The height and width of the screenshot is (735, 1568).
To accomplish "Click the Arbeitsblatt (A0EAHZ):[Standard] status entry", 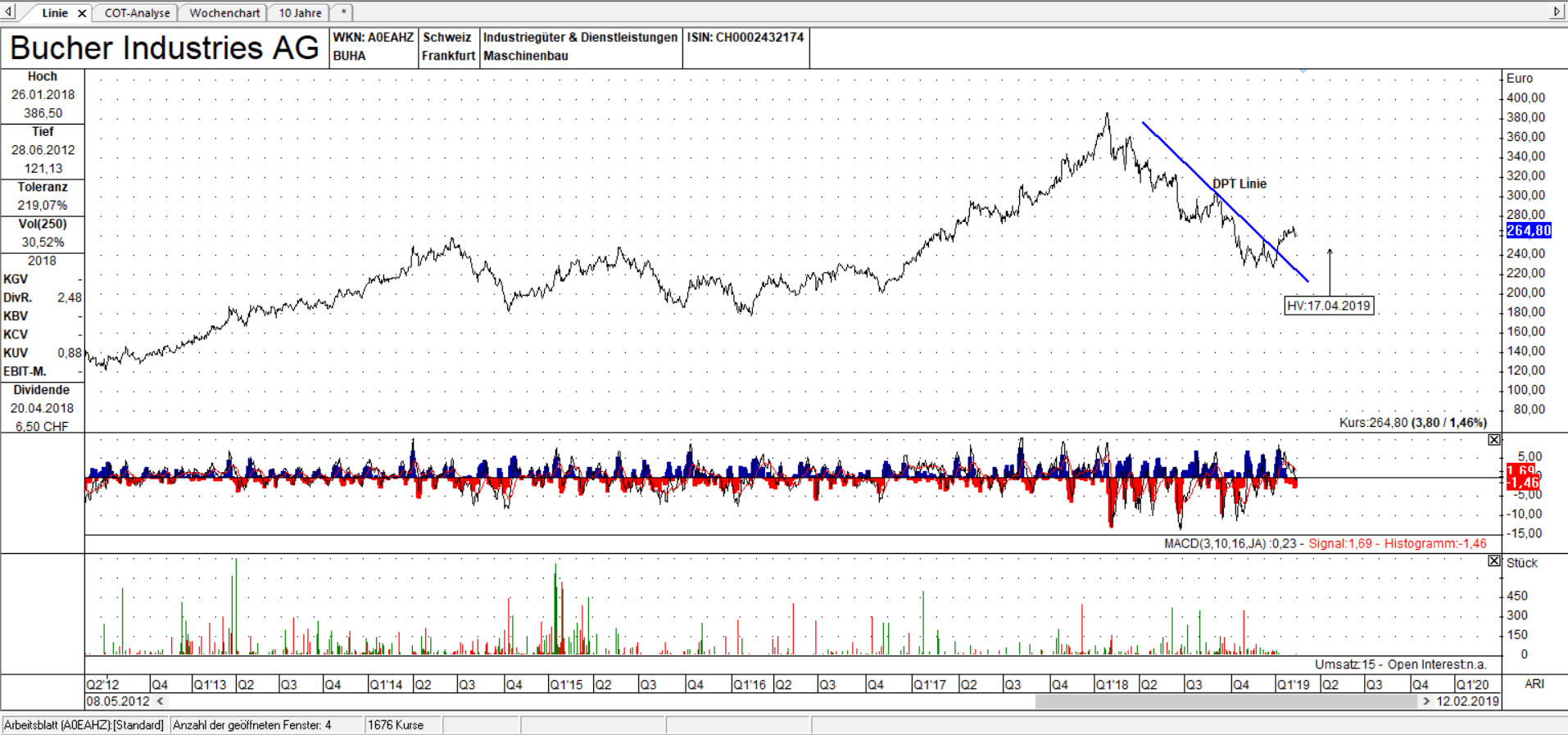I will (x=84, y=725).
